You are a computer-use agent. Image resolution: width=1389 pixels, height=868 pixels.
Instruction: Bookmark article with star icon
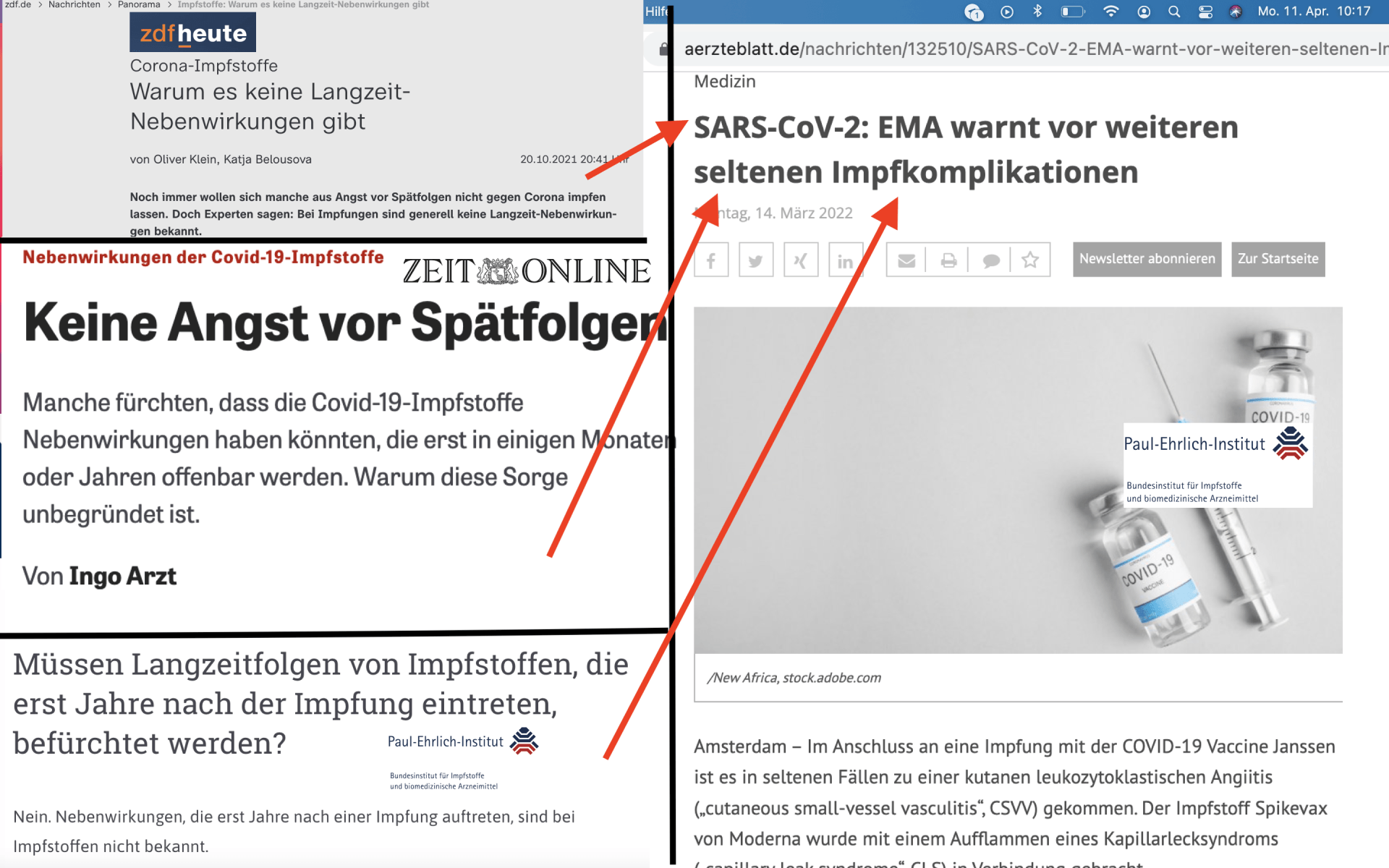tap(1031, 260)
